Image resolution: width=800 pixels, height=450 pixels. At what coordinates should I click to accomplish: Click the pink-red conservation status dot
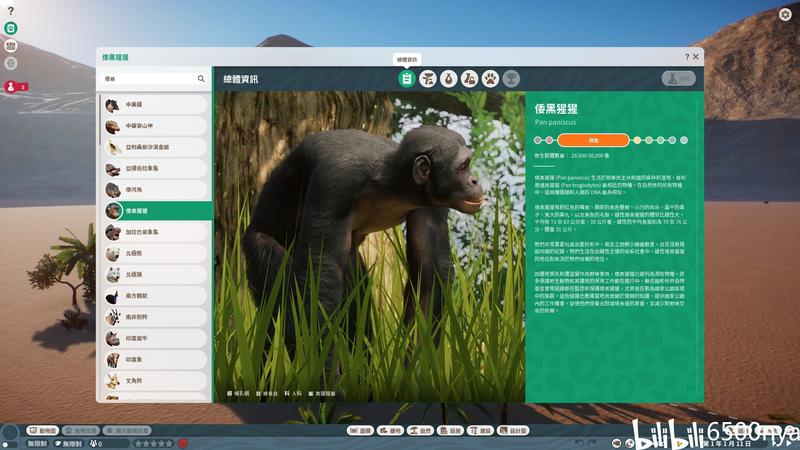549,140
